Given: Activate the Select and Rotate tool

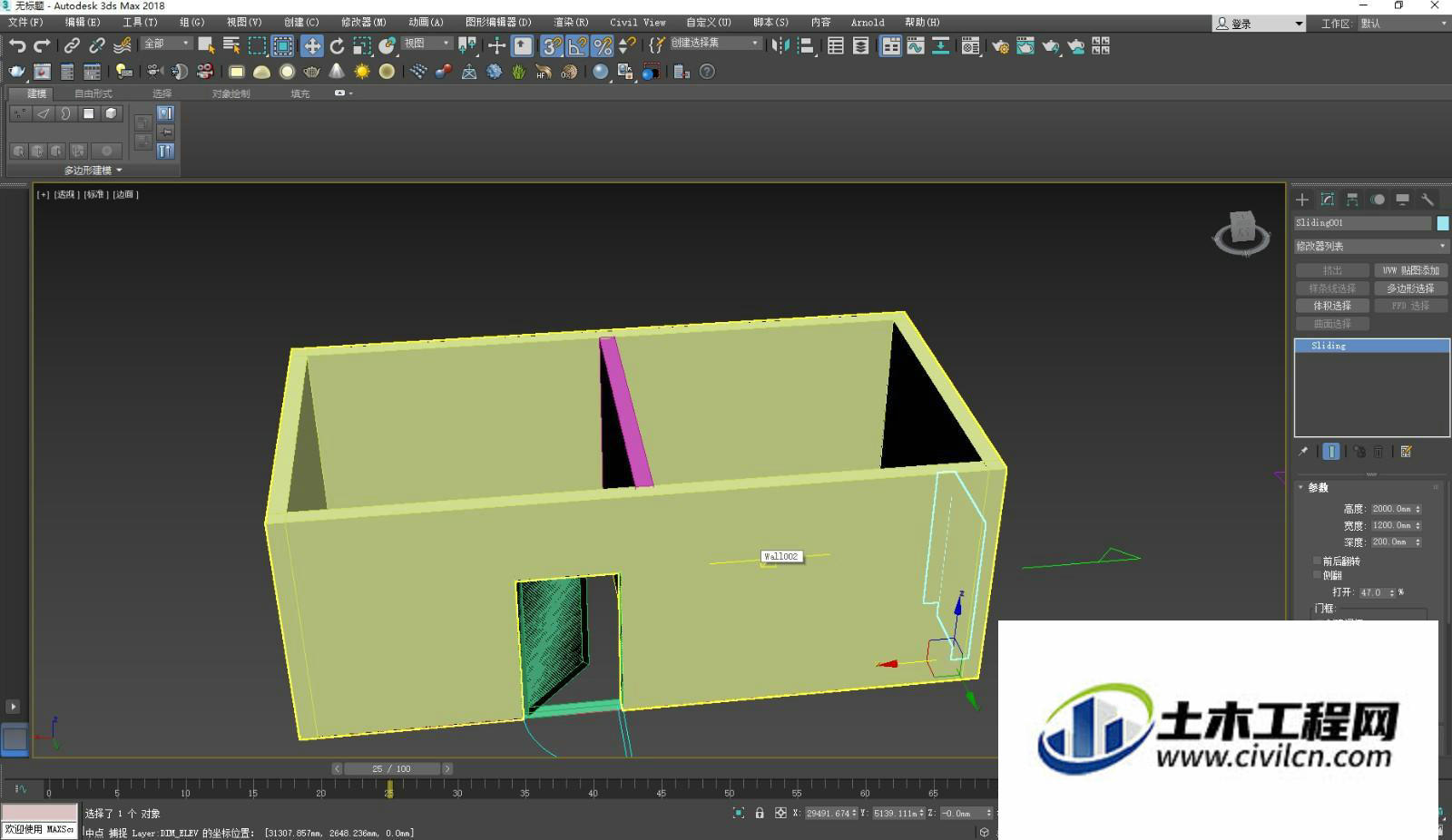Looking at the screenshot, I should point(338,45).
